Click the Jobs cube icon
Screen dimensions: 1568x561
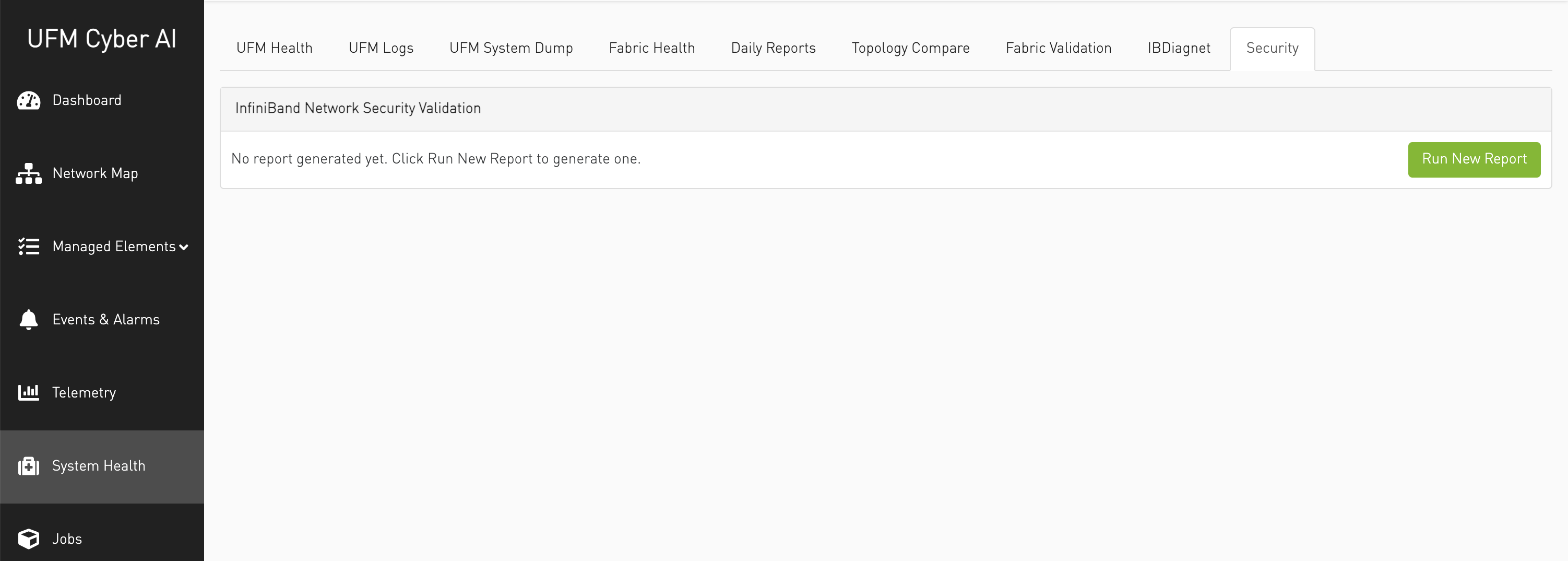click(x=29, y=539)
